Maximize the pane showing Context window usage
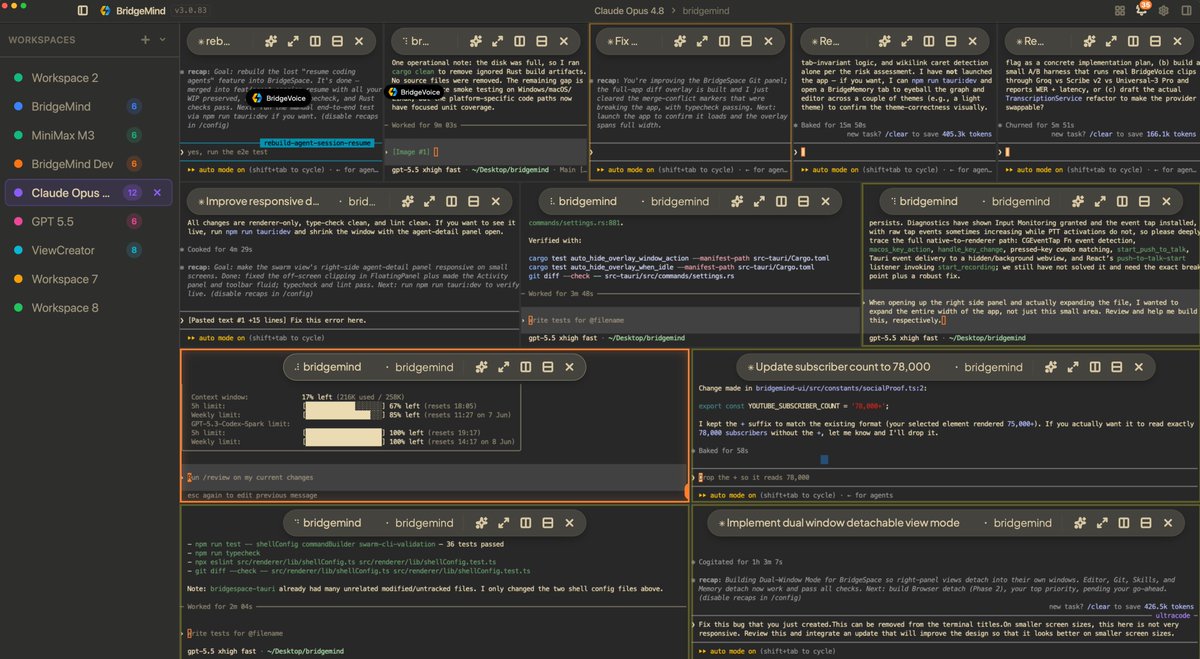The width and height of the screenshot is (1200, 659). point(503,367)
